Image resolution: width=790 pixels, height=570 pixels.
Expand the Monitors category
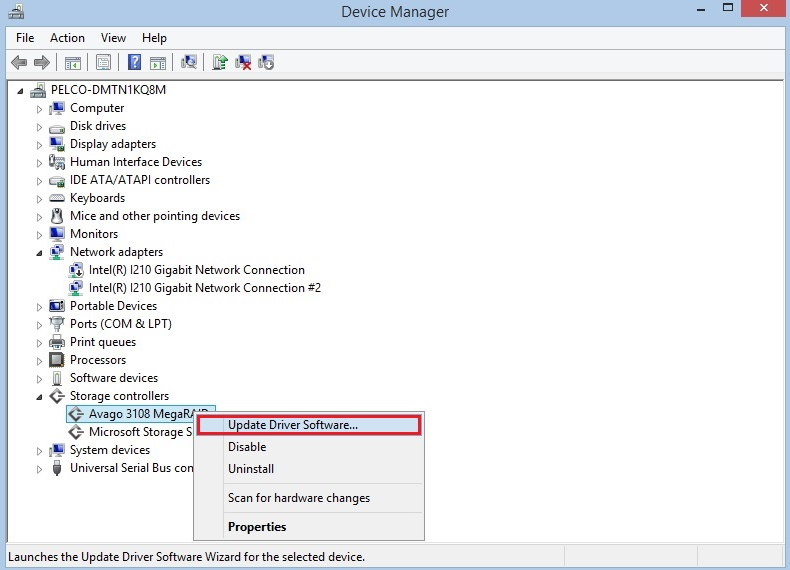click(39, 235)
